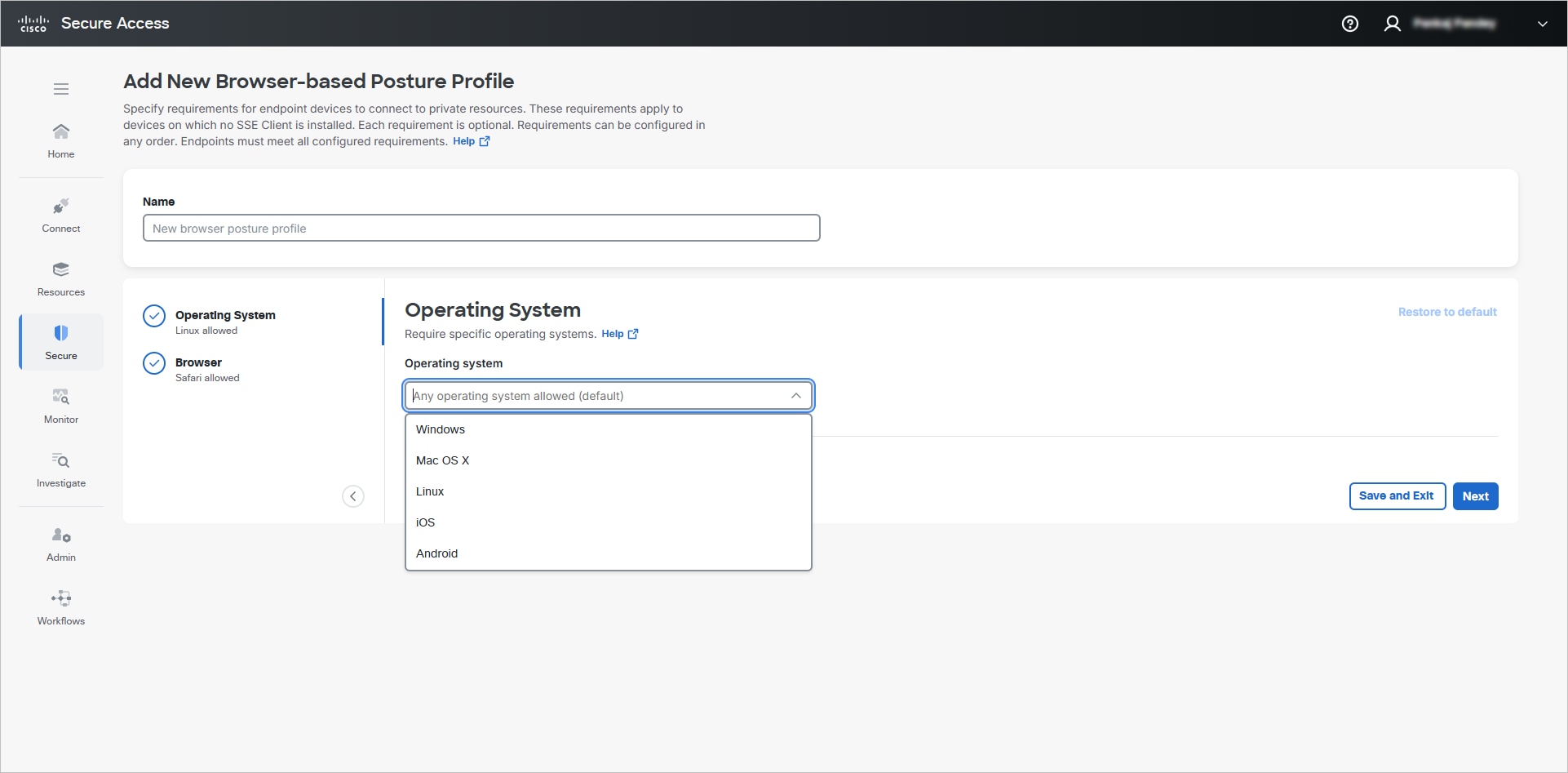Click Restore to default link
Viewport: 1568px width, 773px height.
pyautogui.click(x=1447, y=312)
